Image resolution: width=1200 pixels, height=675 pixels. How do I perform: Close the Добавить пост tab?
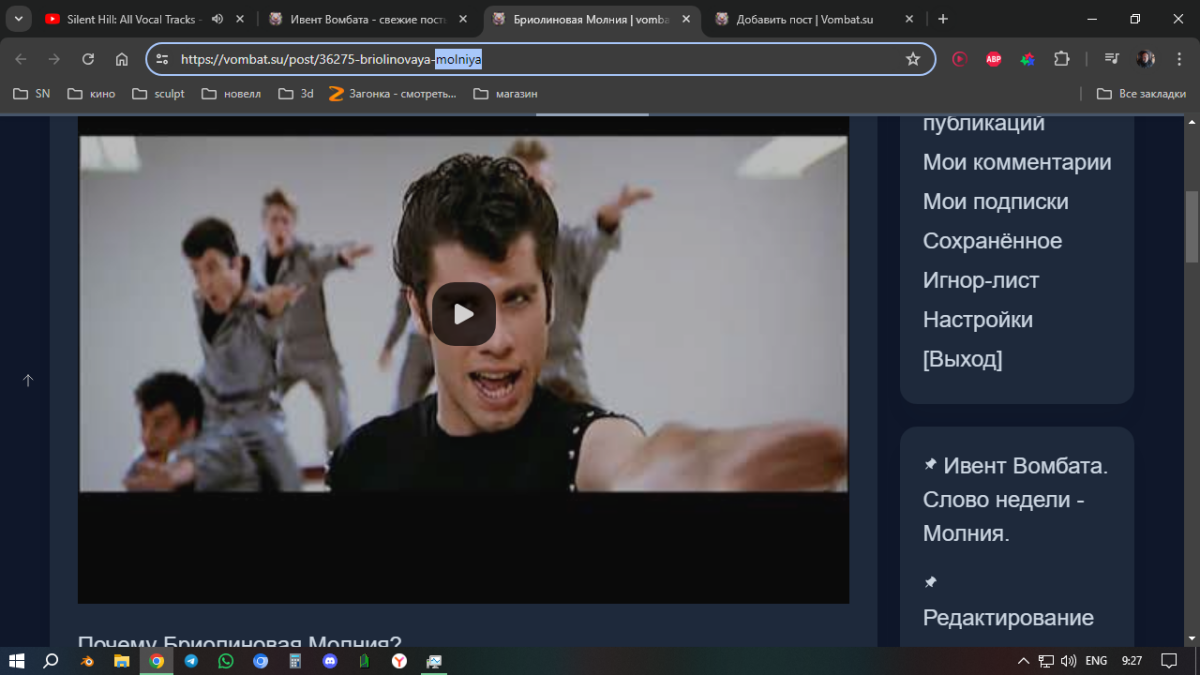click(x=909, y=19)
